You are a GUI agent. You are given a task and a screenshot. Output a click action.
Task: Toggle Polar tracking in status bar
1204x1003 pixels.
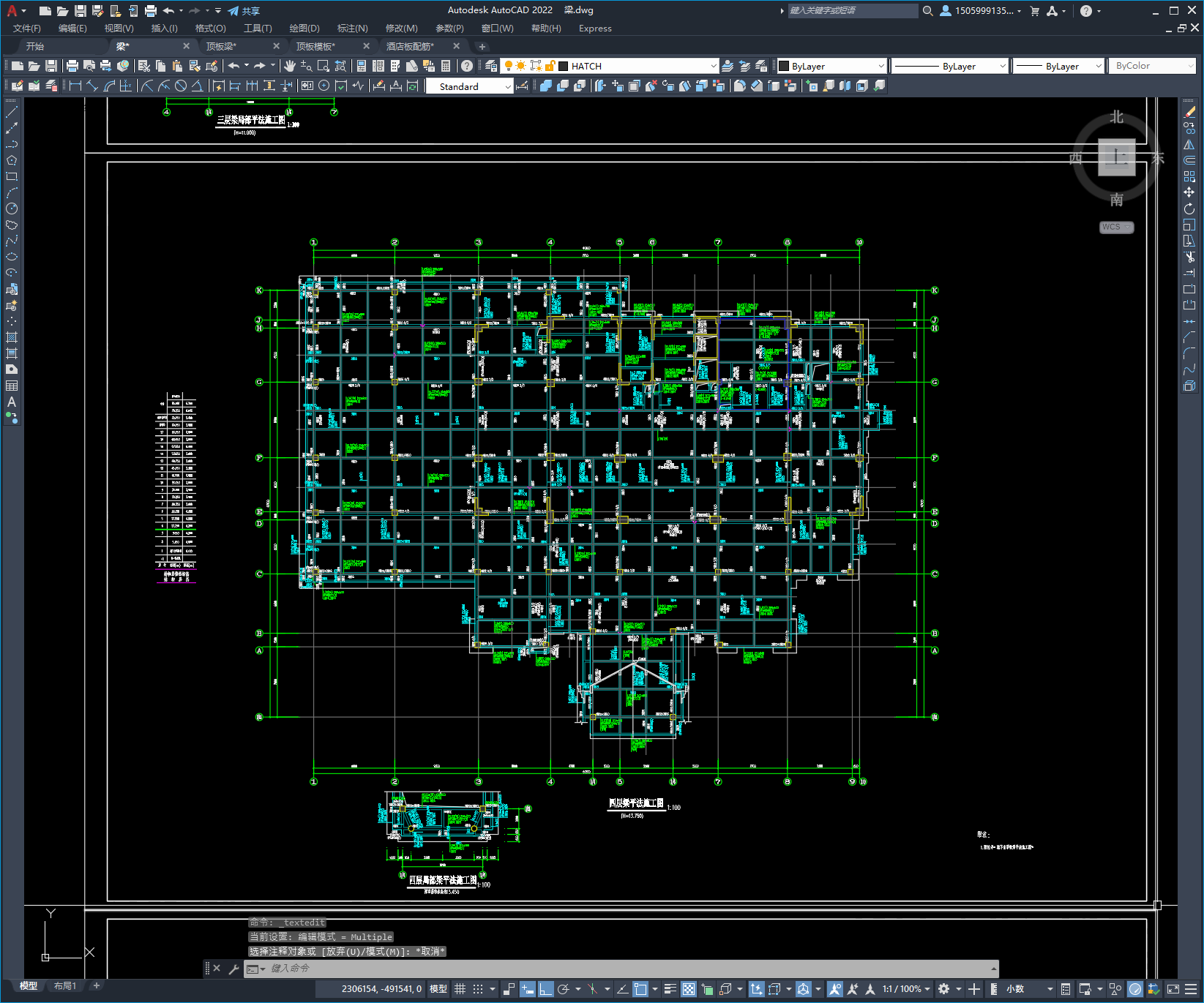563,989
